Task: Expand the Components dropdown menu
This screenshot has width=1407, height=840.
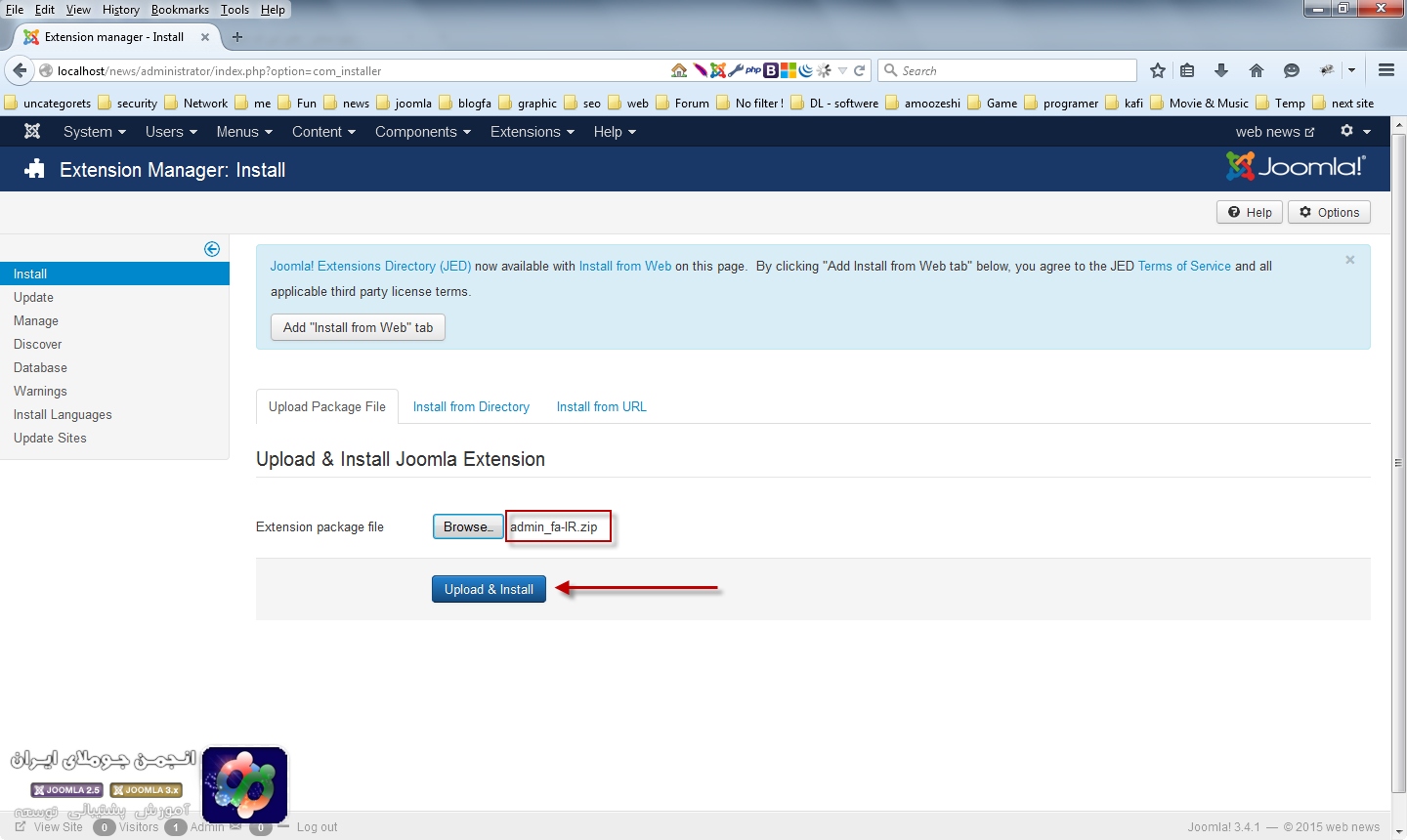Action: (422, 132)
